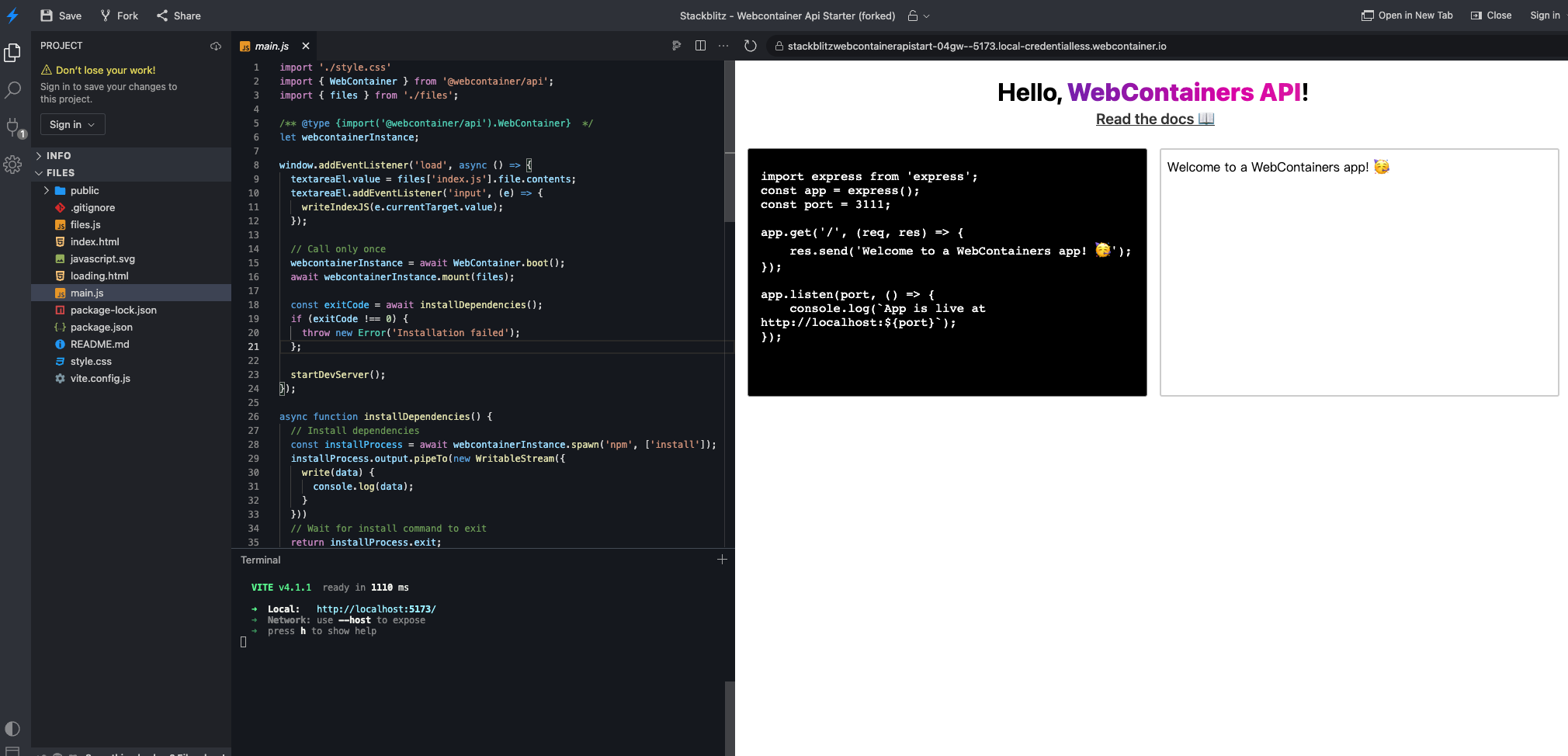Click the vite.config.js gear icon in tree
This screenshot has width=1568, height=756.
pos(60,378)
